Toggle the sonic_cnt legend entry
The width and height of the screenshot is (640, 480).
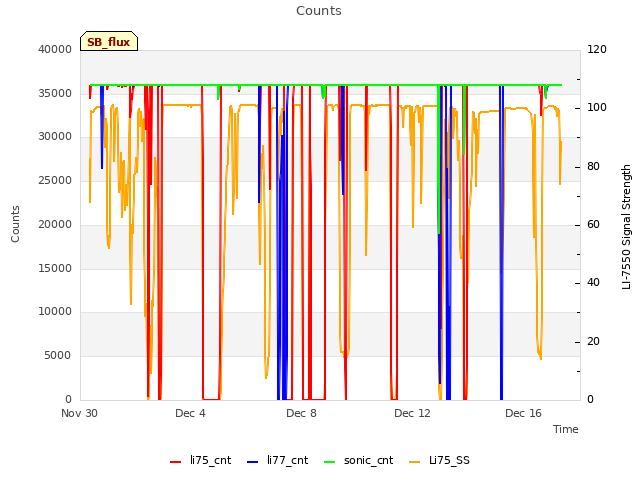(x=358, y=461)
